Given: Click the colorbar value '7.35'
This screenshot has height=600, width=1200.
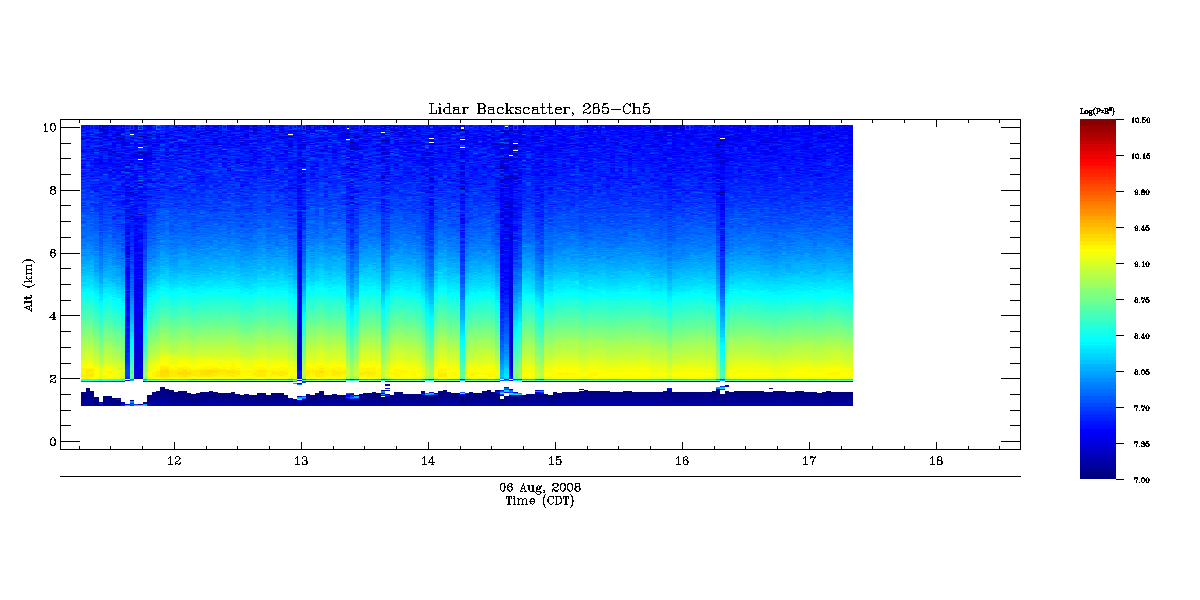Looking at the screenshot, I should coord(1141,444).
